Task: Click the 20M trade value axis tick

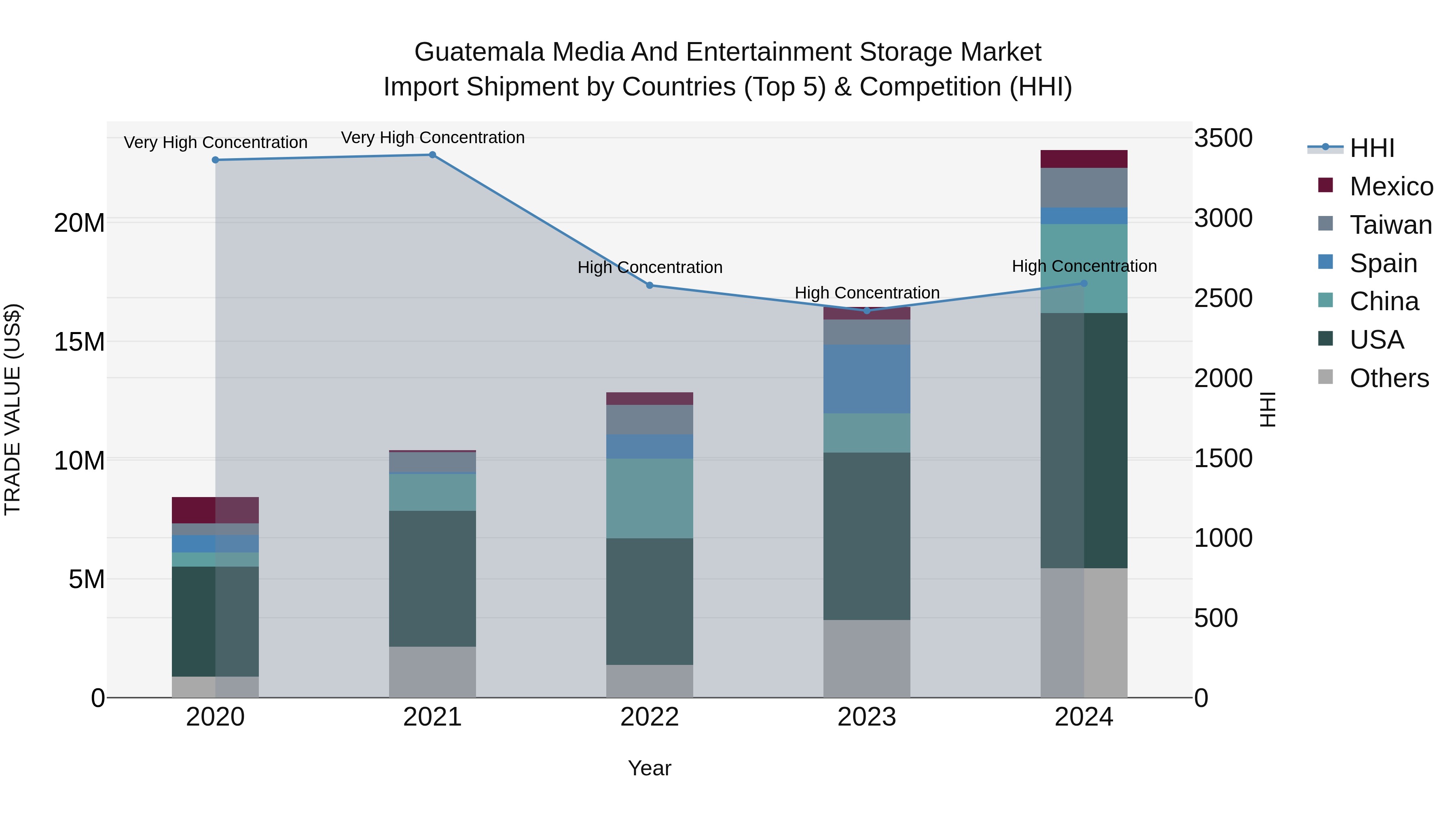Action: 79,223
